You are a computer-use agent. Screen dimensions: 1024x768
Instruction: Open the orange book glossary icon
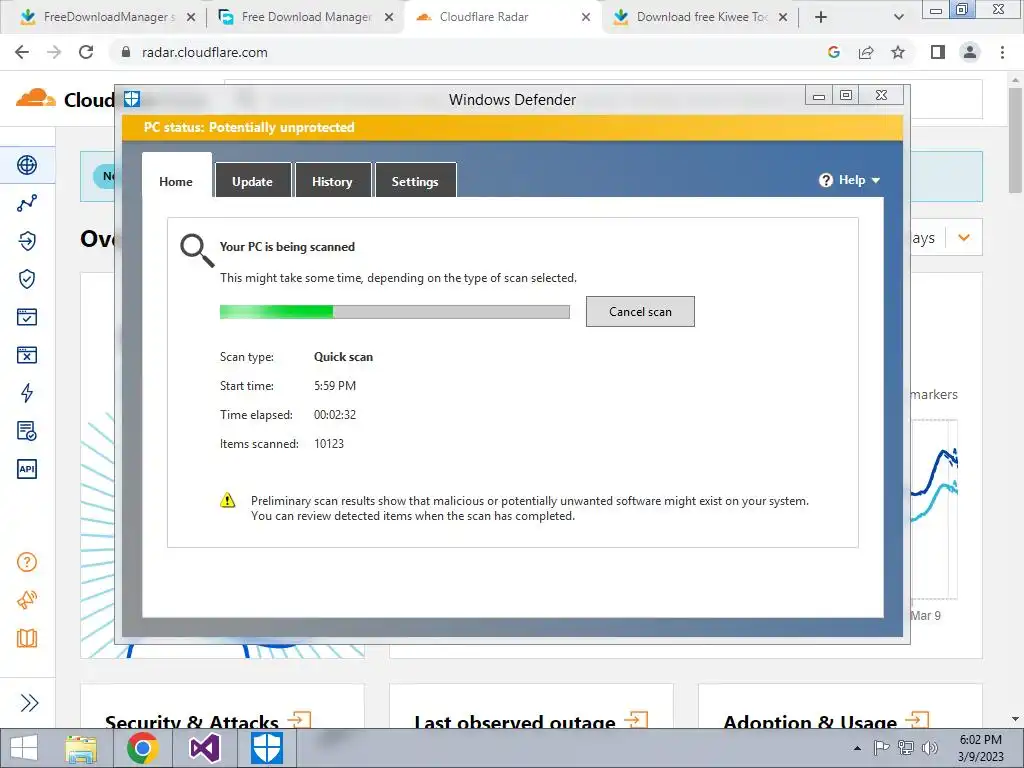pyautogui.click(x=27, y=638)
